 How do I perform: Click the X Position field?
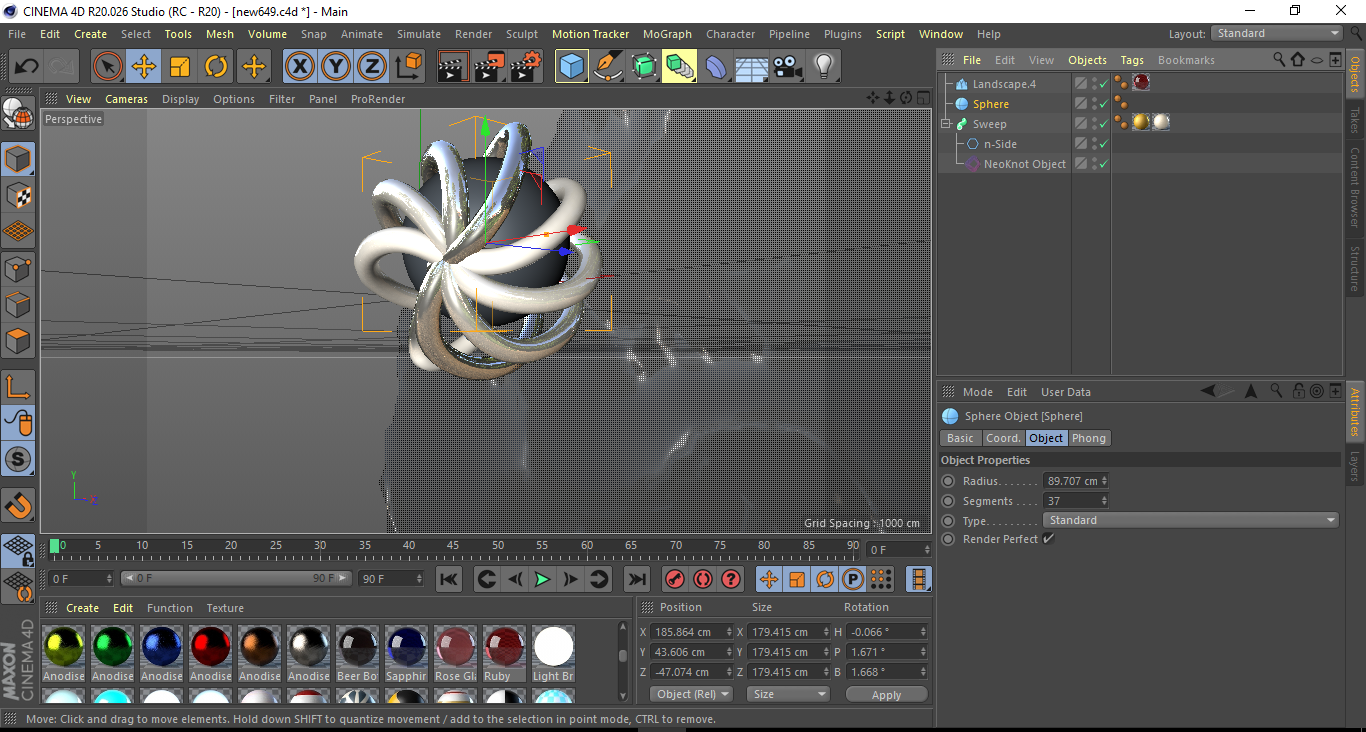pyautogui.click(x=690, y=632)
